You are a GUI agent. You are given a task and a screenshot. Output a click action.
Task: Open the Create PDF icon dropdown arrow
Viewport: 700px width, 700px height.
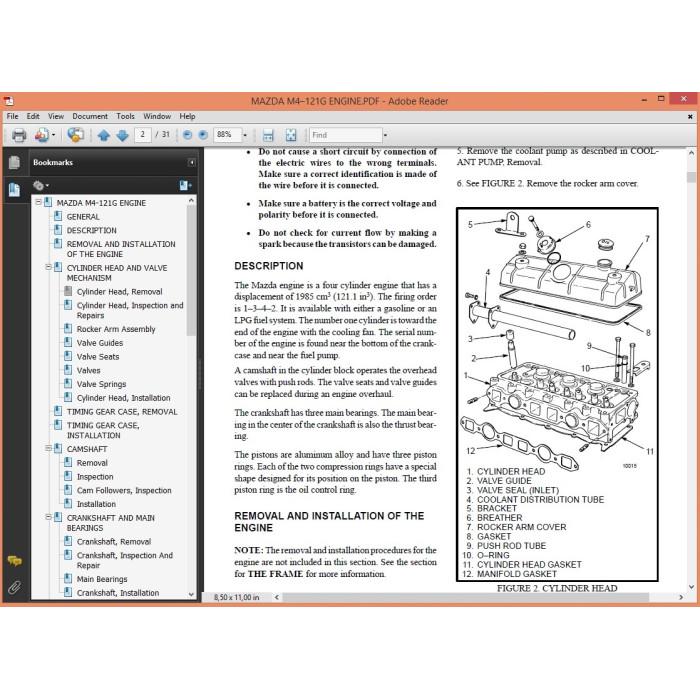point(53,135)
